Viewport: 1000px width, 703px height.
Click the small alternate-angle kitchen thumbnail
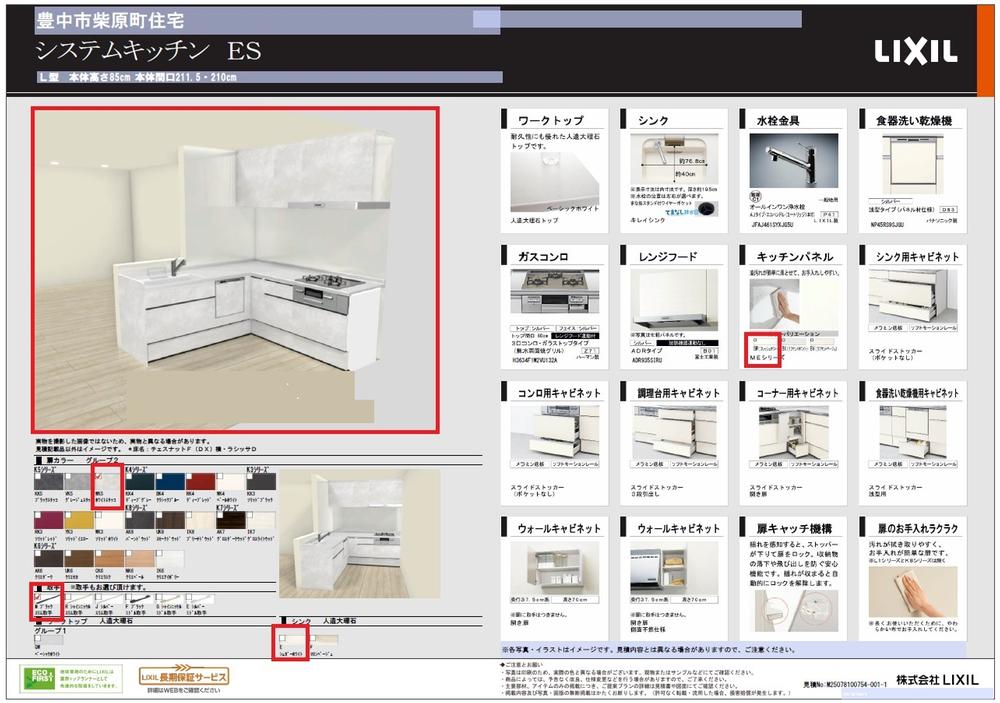click(x=359, y=533)
